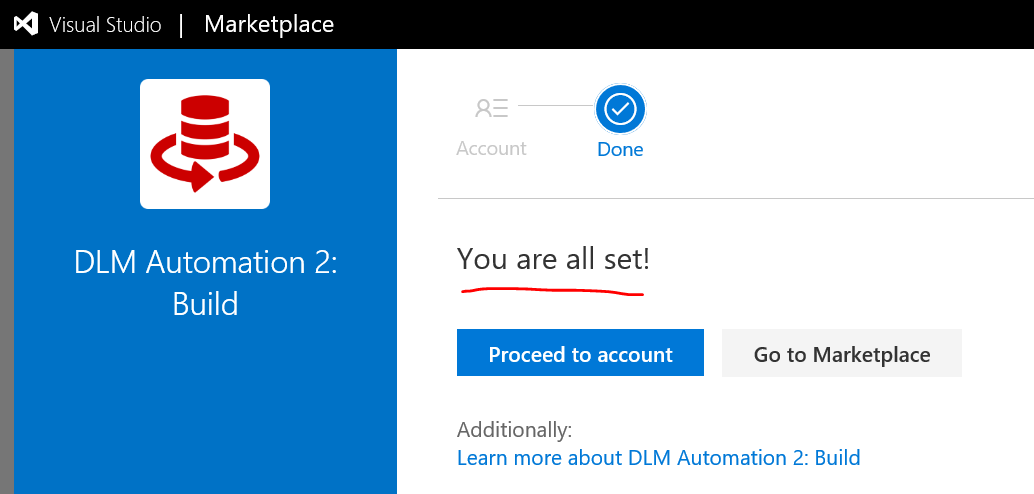Open the Marketplace header link
Screen dimensions: 1034x494
(269, 24)
